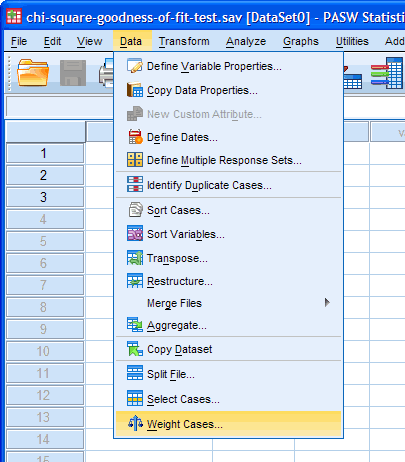
Task: Click the Copy Data Properties icon
Action: coord(135,90)
